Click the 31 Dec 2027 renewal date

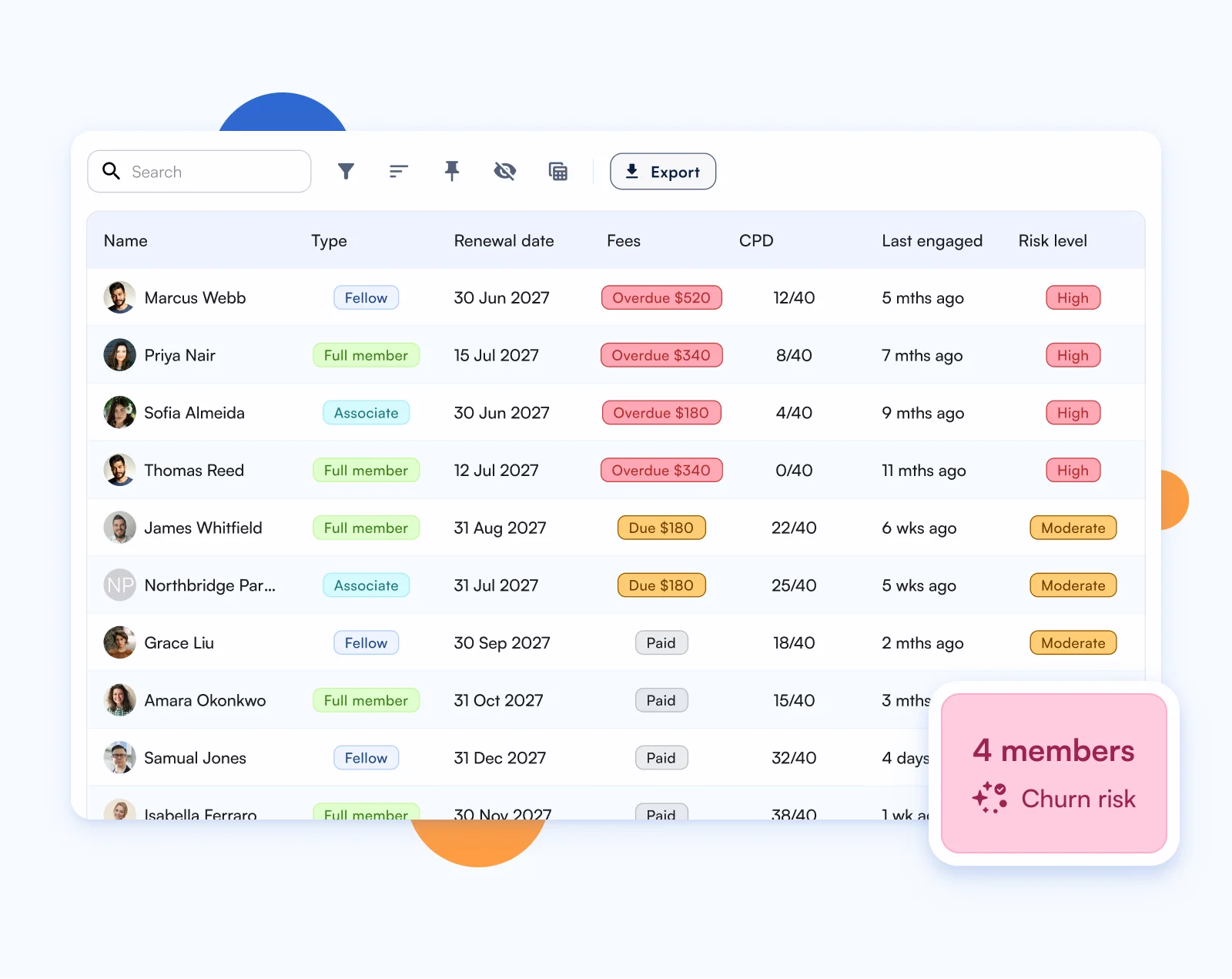pyautogui.click(x=500, y=758)
